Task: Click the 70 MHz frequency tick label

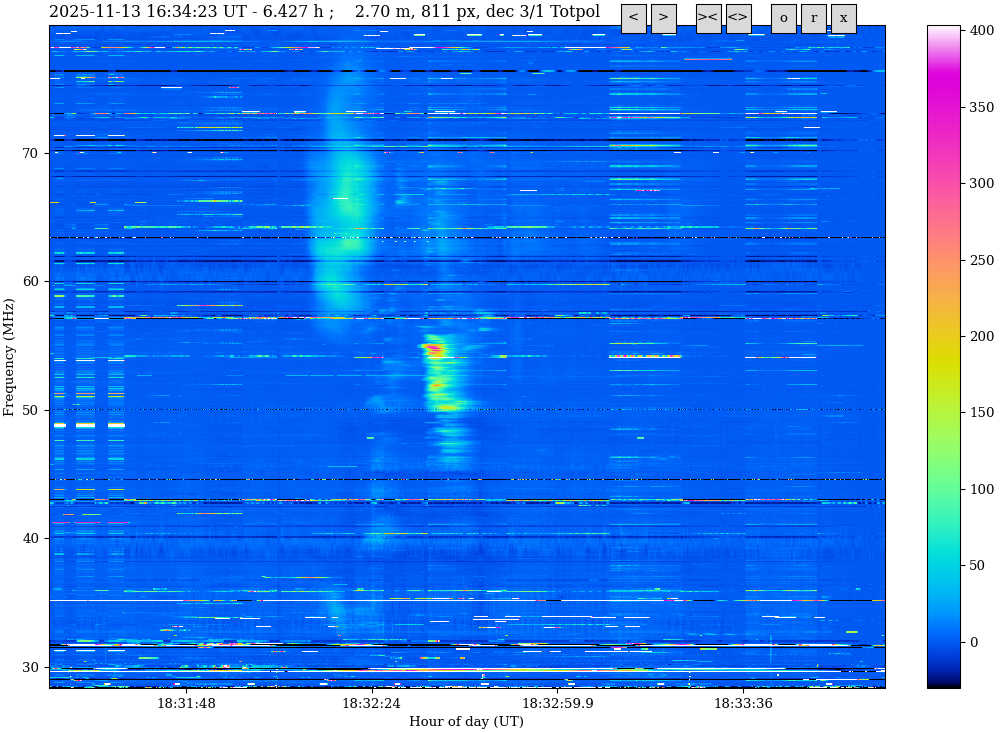Action: (29, 153)
